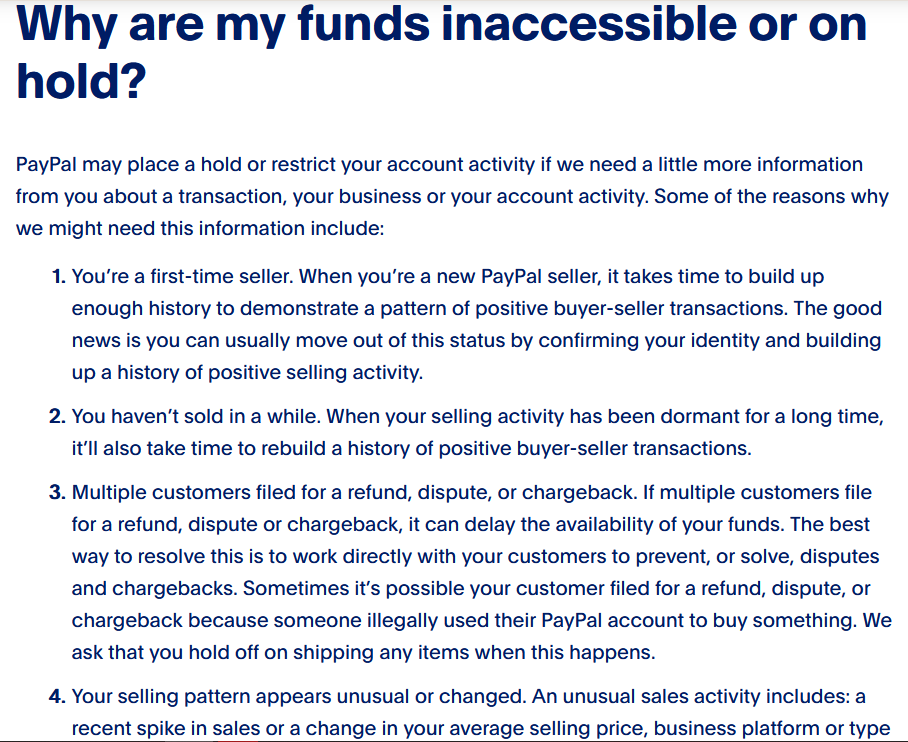Click the line starting "way to resolve this"
This screenshot has height=742, width=908.
pos(475,556)
